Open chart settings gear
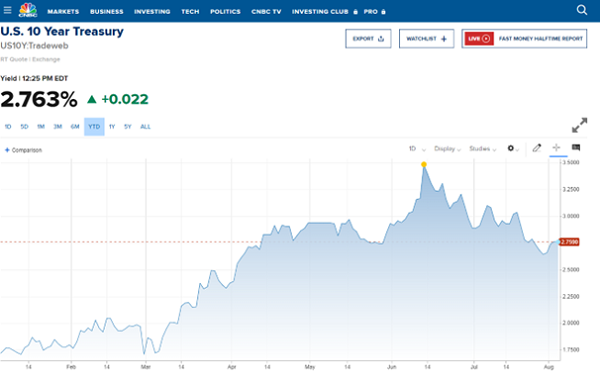Screen dimensions: 600x383 pyautogui.click(x=510, y=148)
